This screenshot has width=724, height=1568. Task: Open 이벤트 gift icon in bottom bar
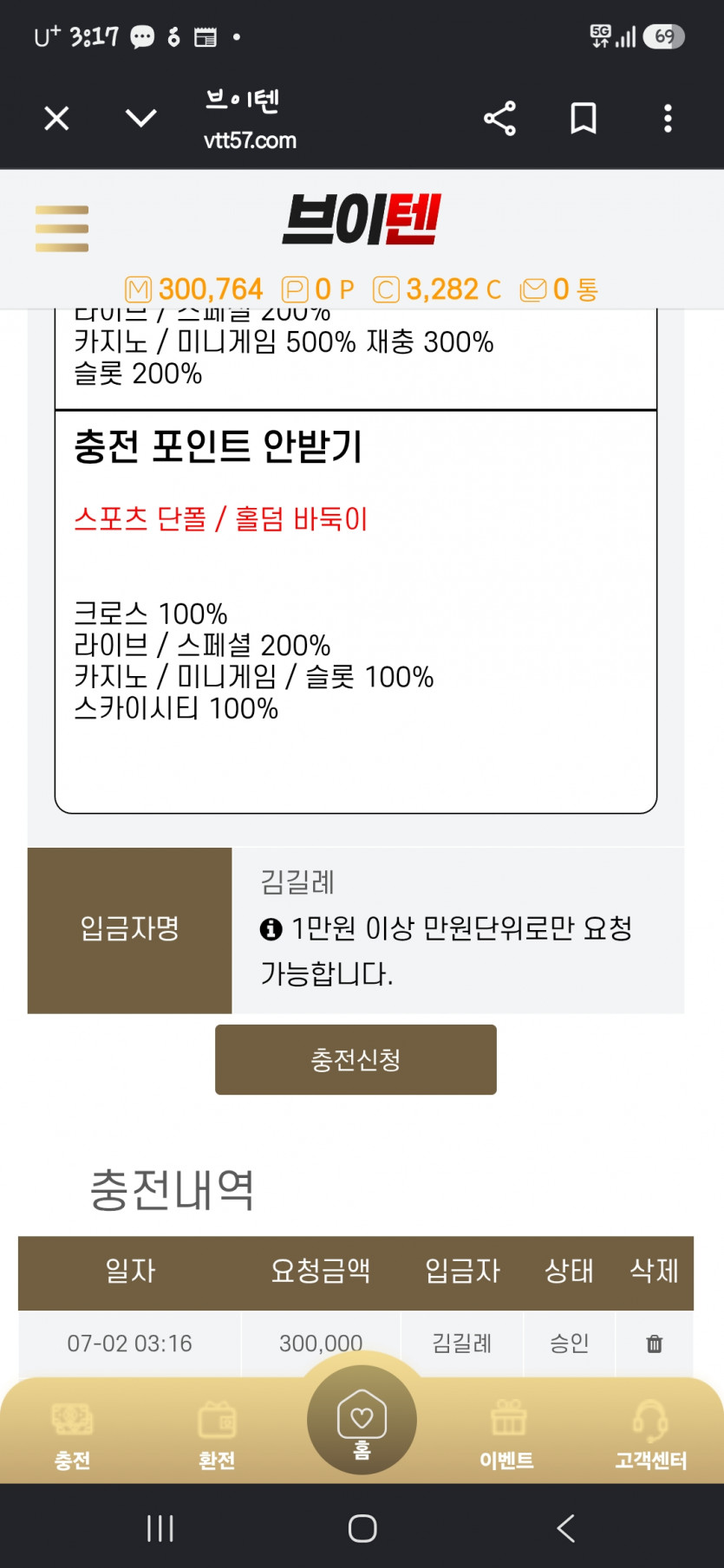click(x=507, y=1436)
